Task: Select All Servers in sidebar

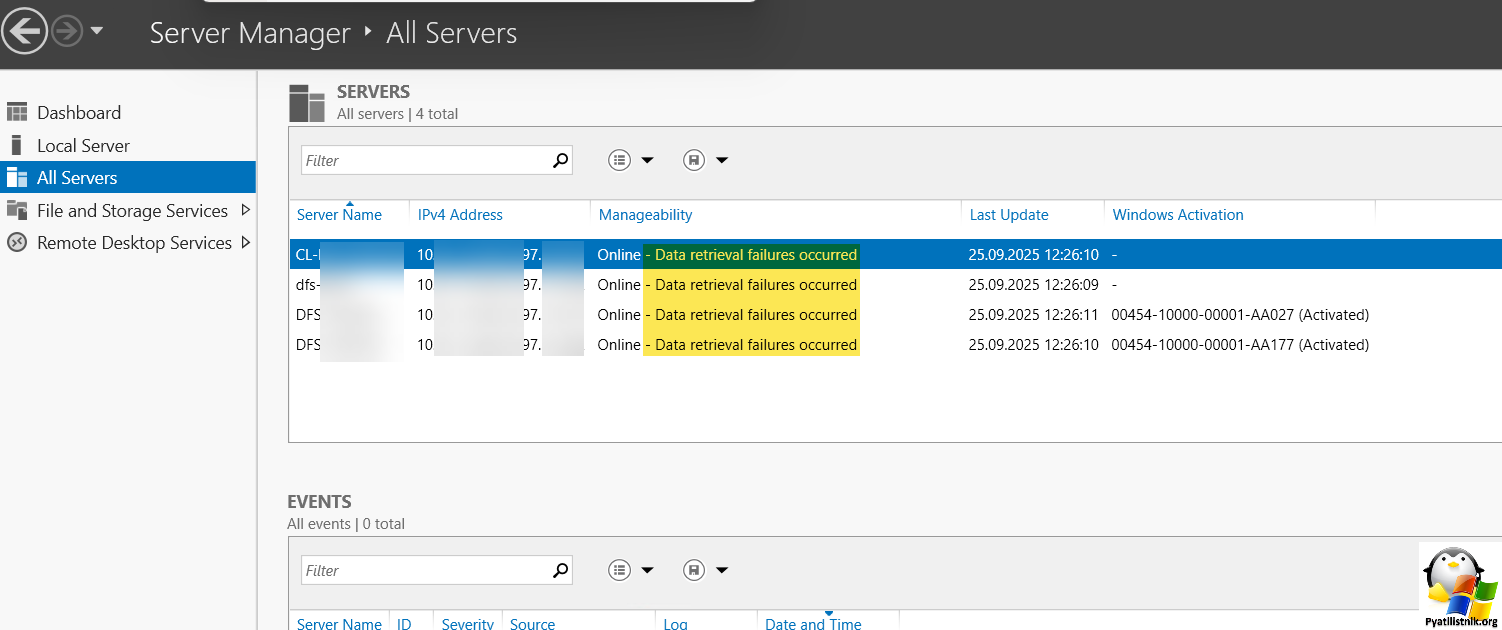Action: [x=128, y=178]
